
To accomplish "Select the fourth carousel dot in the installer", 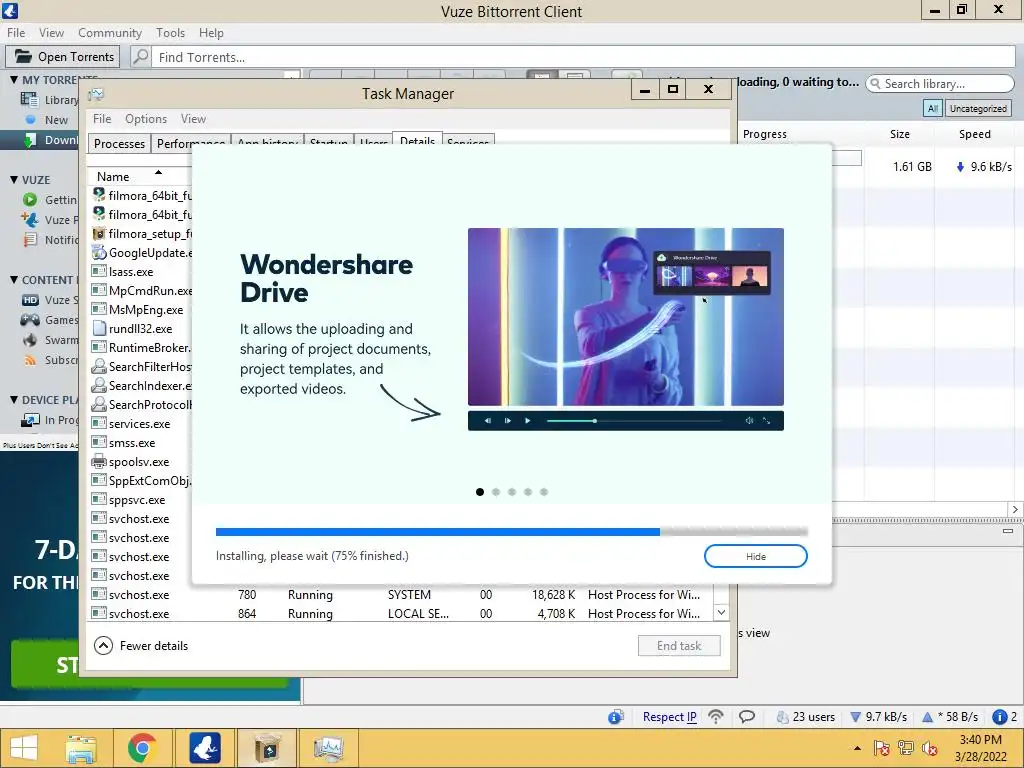I will click(528, 492).
